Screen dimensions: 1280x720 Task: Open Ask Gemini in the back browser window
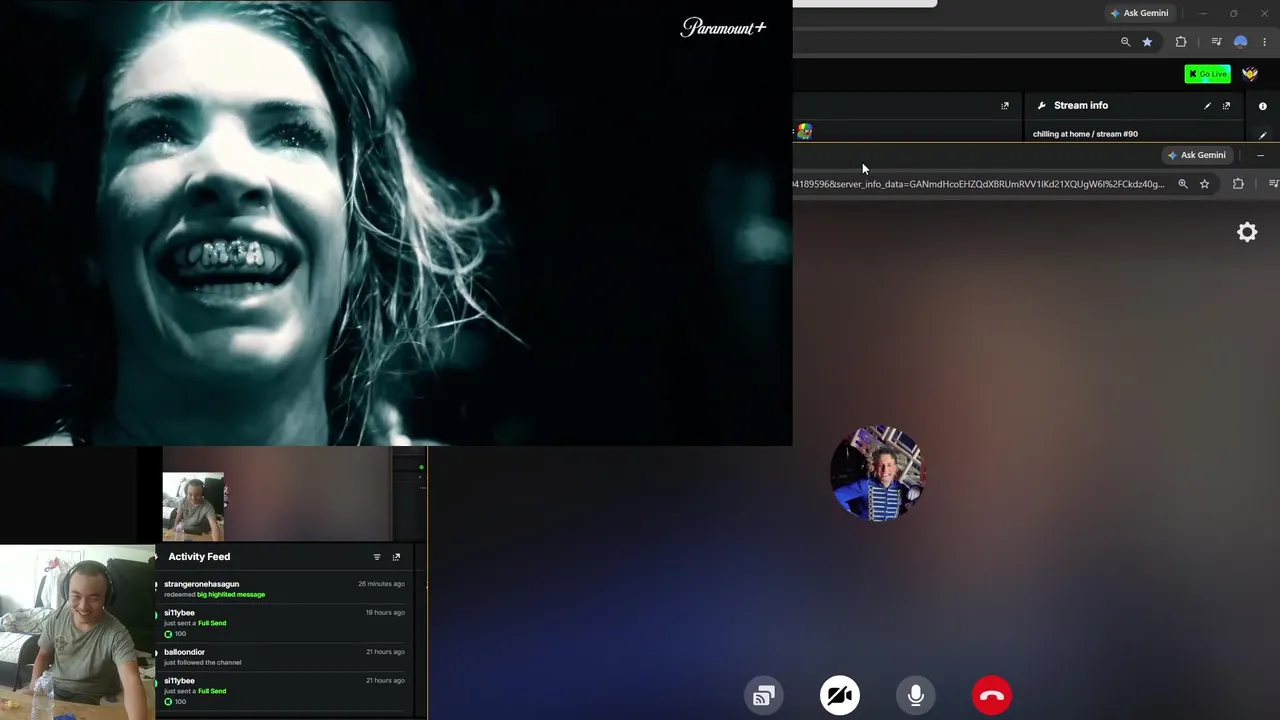(1139, 13)
